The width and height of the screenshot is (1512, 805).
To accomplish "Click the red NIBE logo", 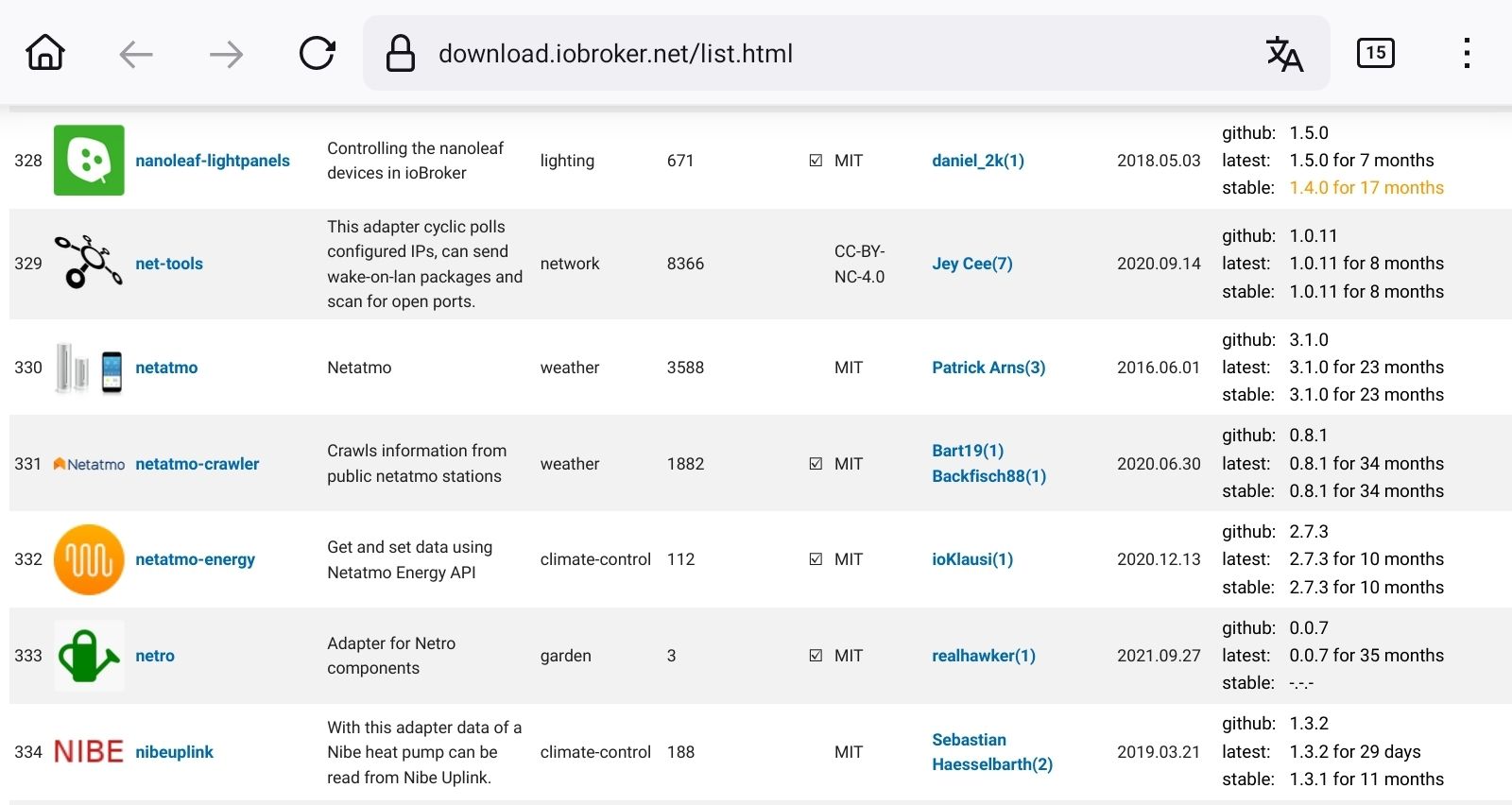I will tap(89, 752).
